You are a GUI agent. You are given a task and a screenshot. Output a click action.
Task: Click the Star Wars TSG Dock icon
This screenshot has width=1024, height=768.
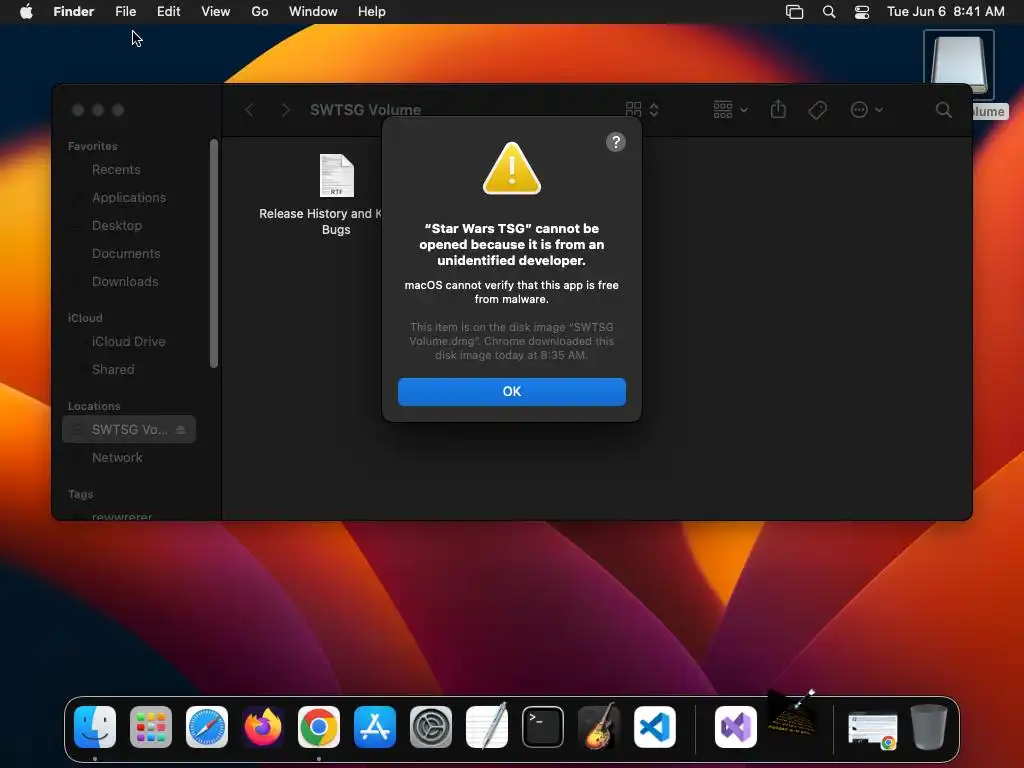coord(792,713)
